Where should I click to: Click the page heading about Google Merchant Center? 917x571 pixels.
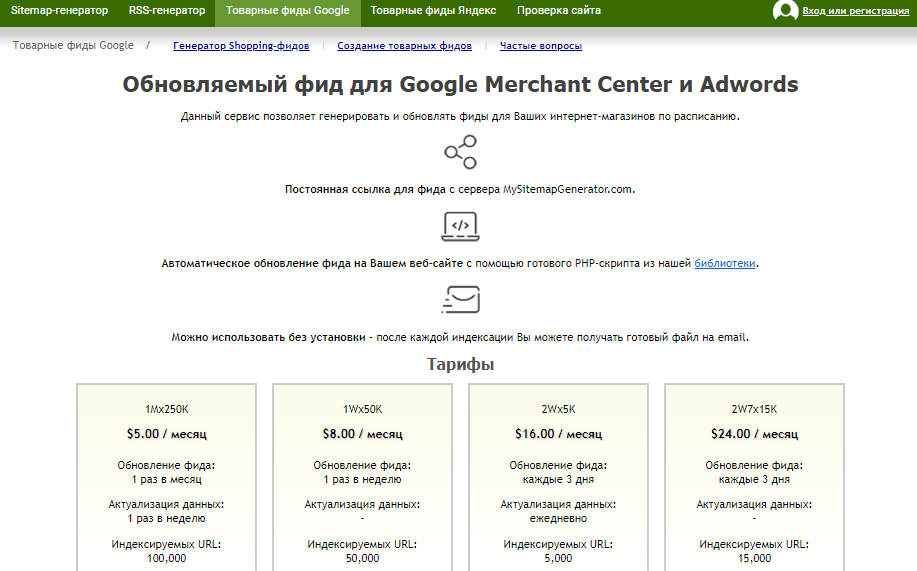coord(460,84)
